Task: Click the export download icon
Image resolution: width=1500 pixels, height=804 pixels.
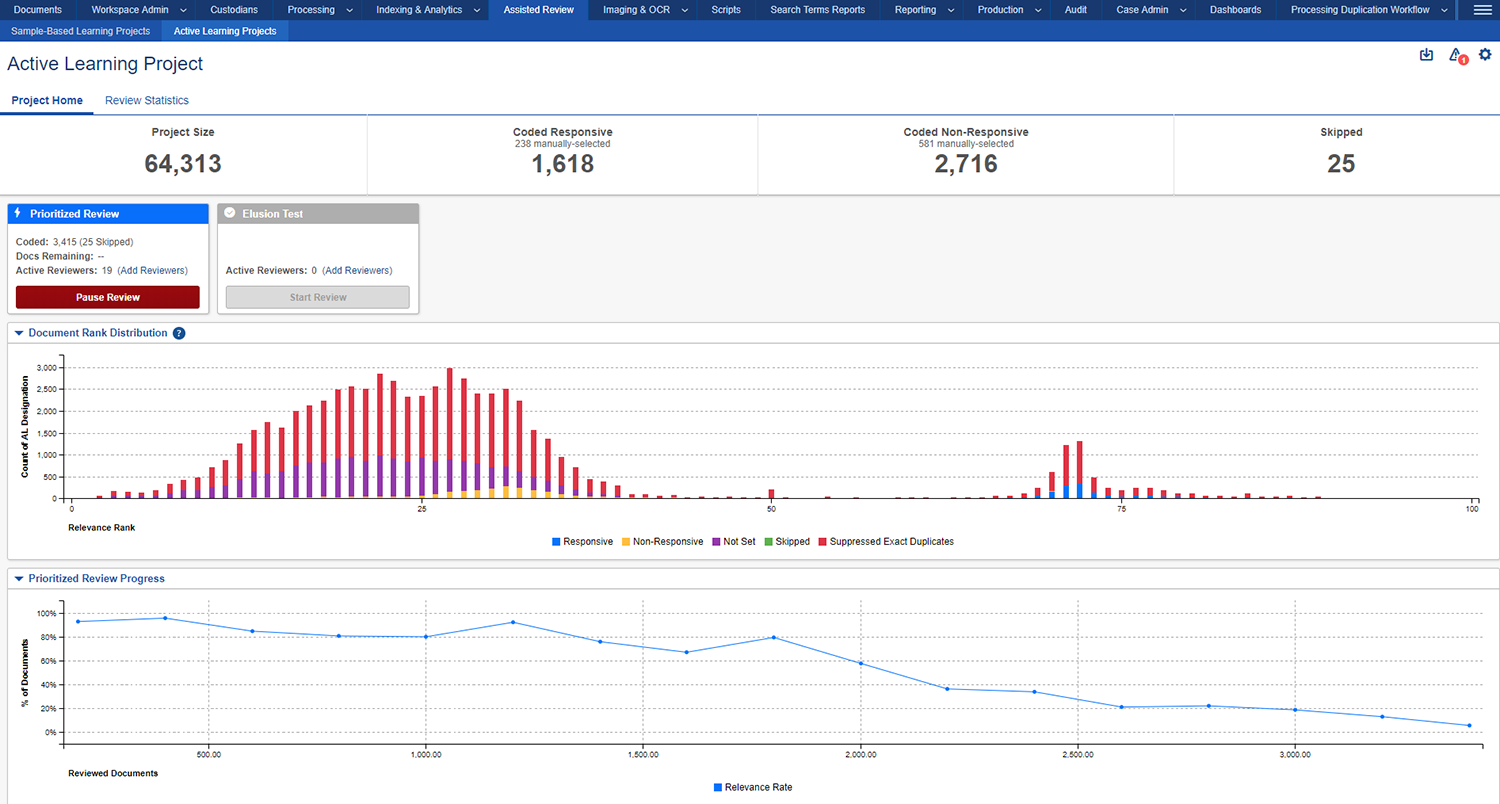Action: coord(1426,55)
